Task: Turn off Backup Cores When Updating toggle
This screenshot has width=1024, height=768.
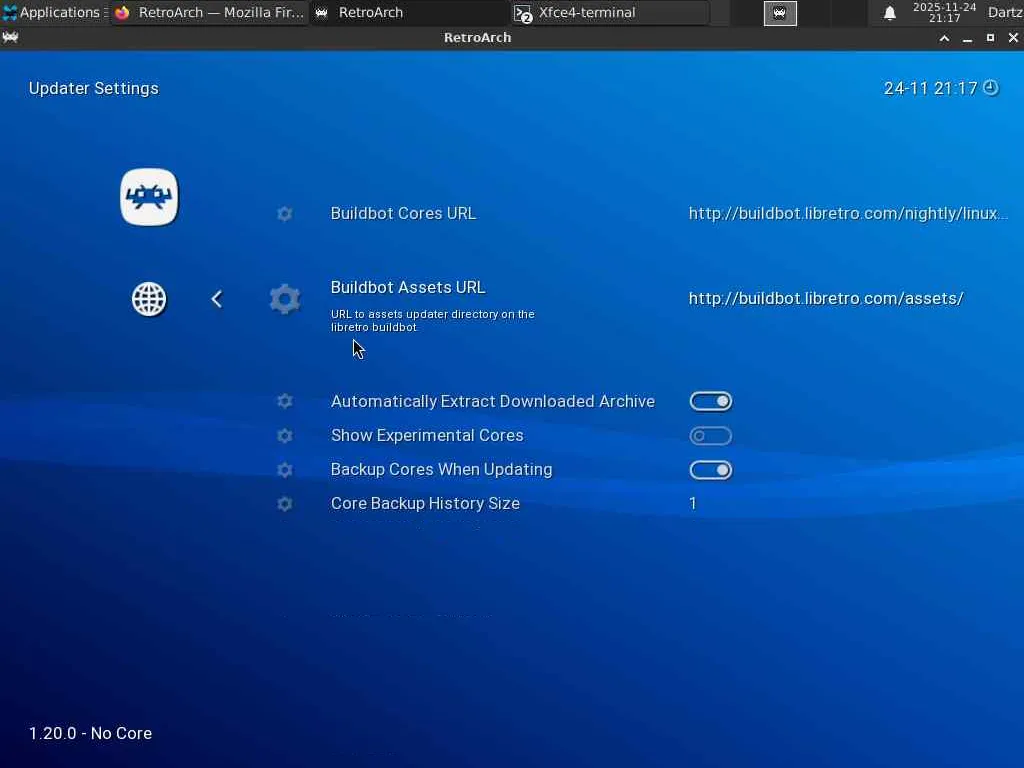Action: pos(711,470)
